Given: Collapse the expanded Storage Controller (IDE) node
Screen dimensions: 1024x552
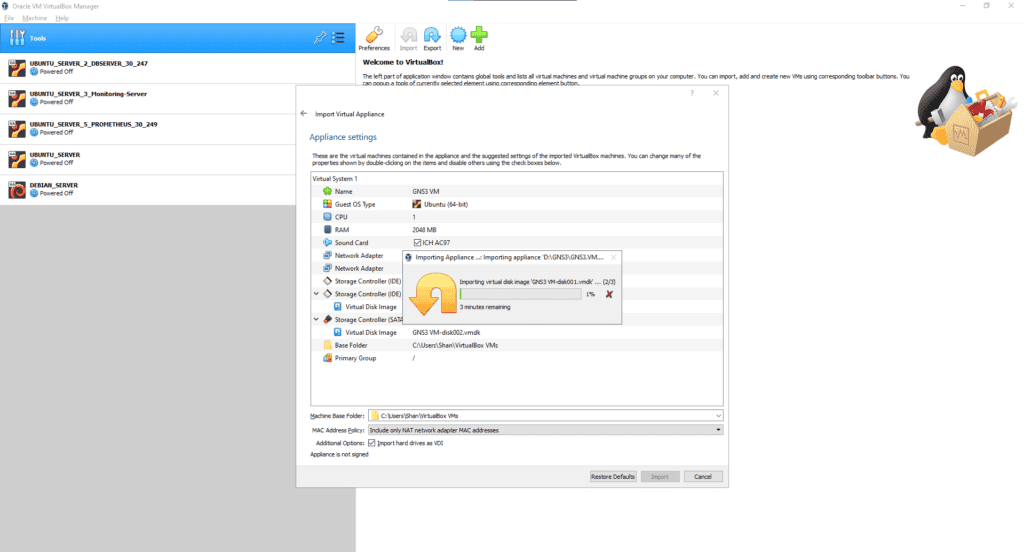Looking at the screenshot, I should tap(317, 294).
